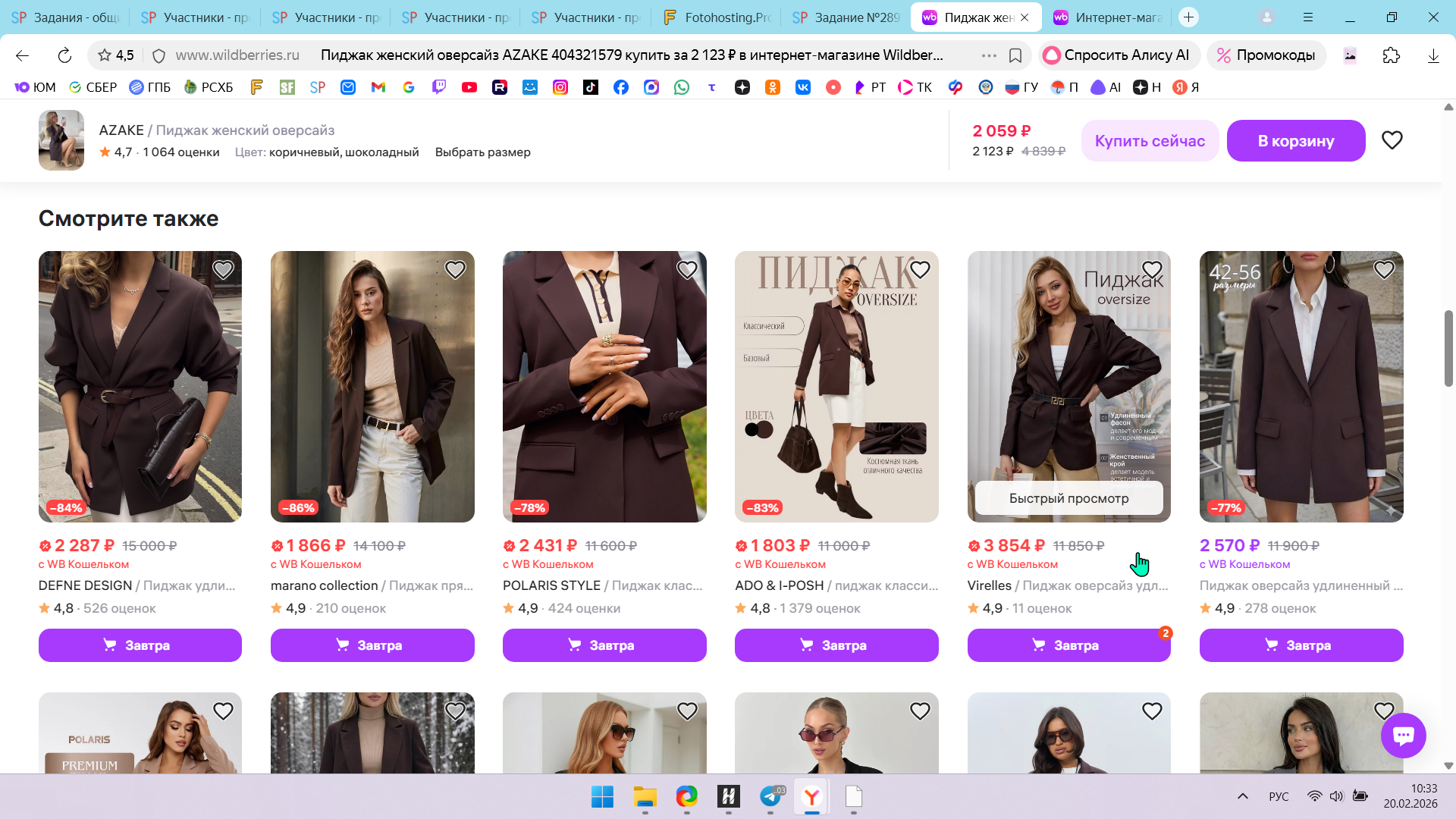Expand the "Выбрать размер" size selector

coord(482,152)
